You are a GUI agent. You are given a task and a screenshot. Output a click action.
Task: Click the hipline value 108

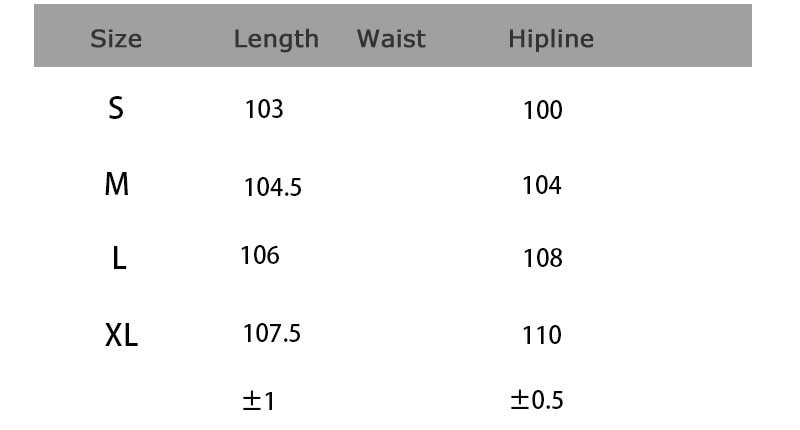543,259
